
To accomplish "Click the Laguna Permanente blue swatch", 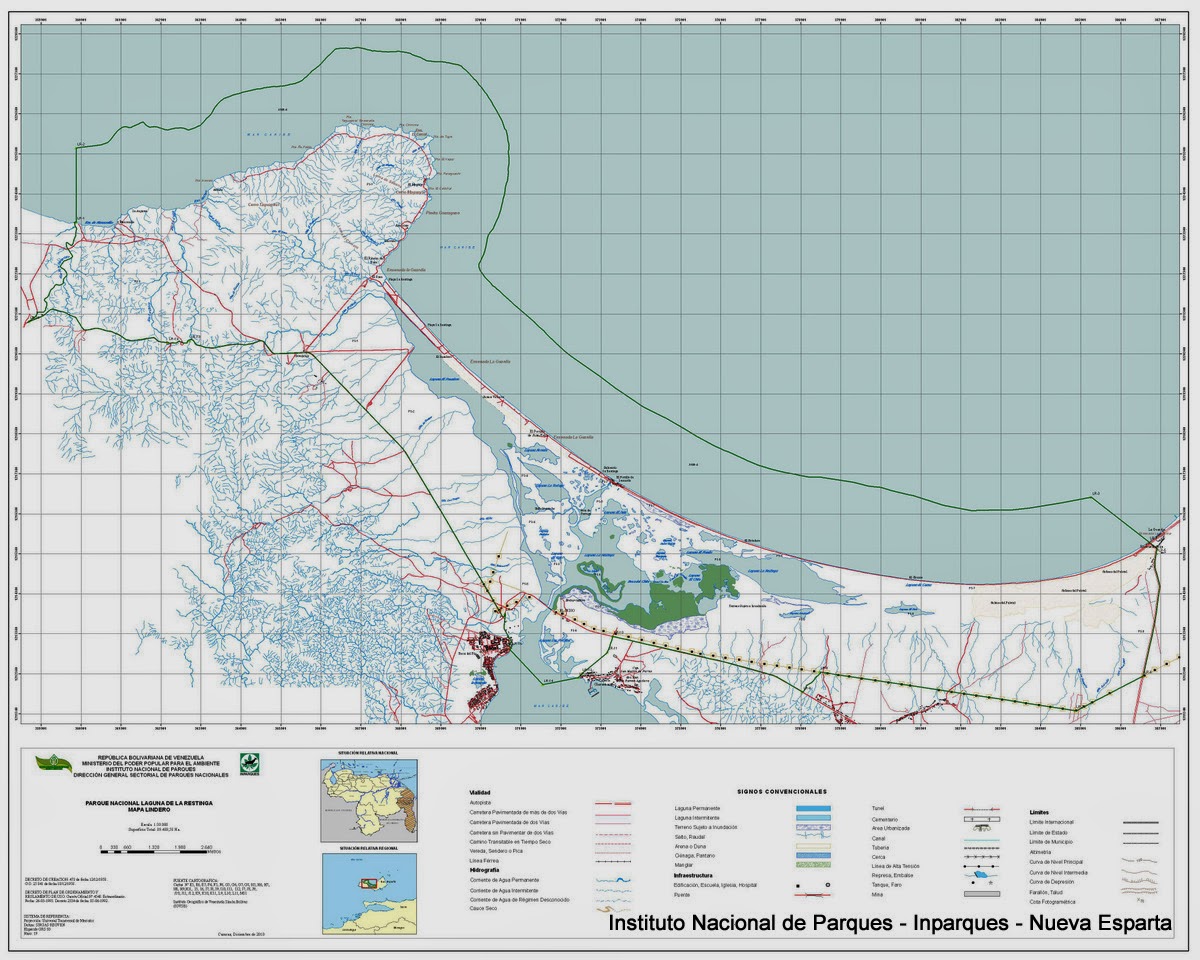I will (813, 806).
